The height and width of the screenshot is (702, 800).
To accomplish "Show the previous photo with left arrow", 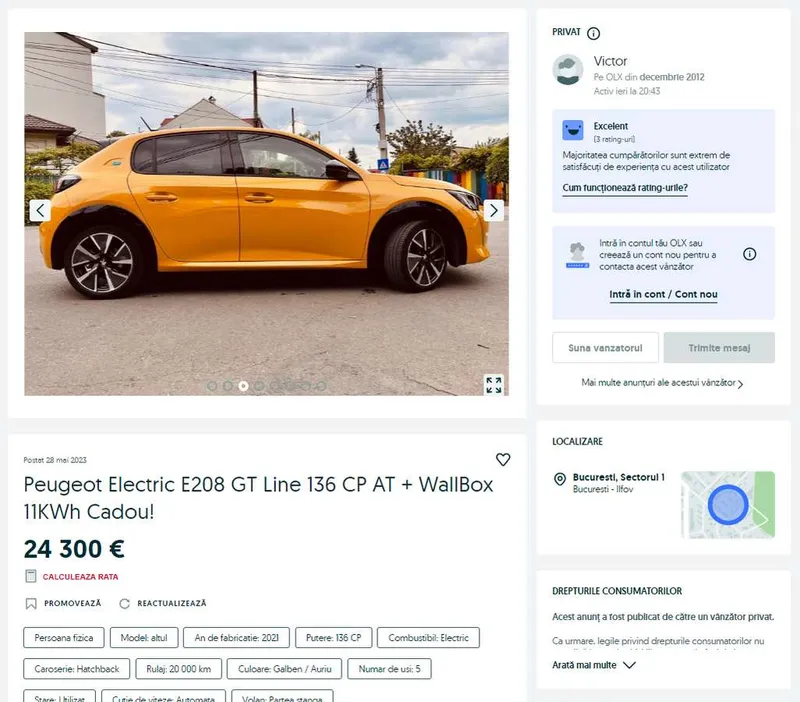I will coord(40,210).
